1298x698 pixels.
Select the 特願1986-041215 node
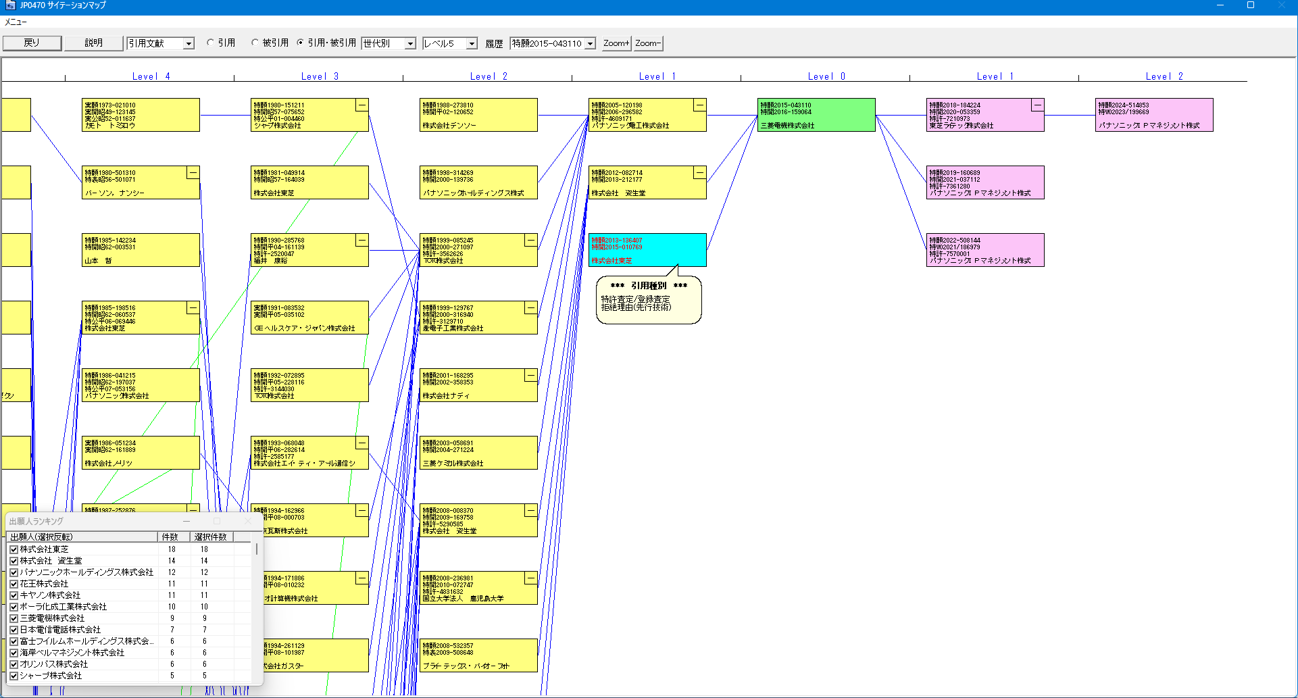point(140,385)
